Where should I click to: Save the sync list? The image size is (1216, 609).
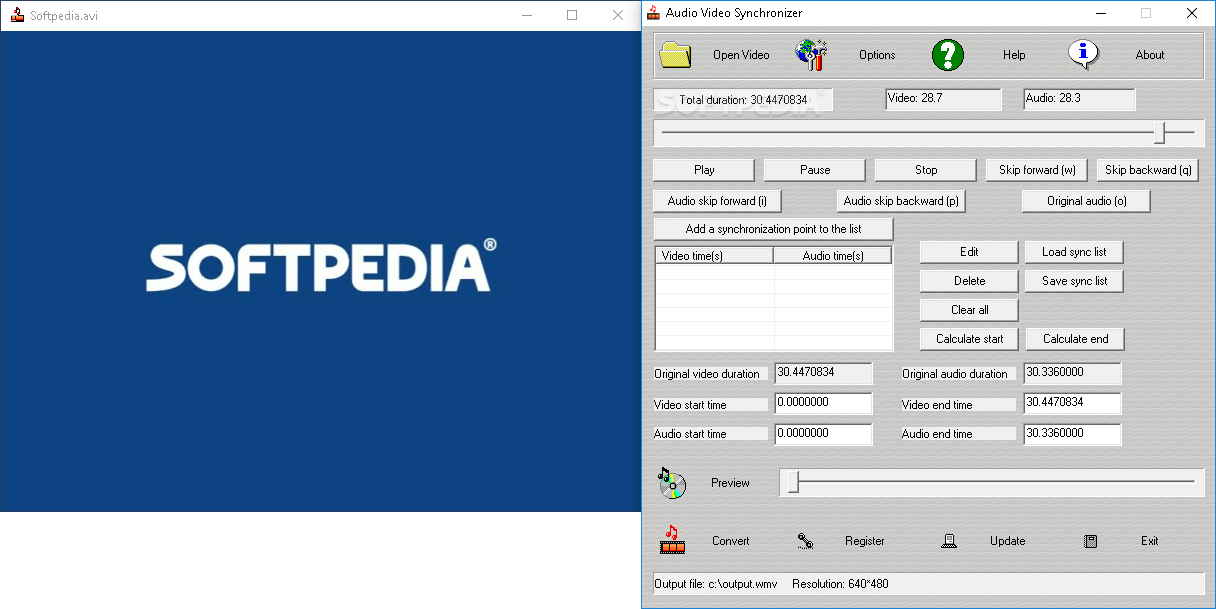coord(1074,280)
